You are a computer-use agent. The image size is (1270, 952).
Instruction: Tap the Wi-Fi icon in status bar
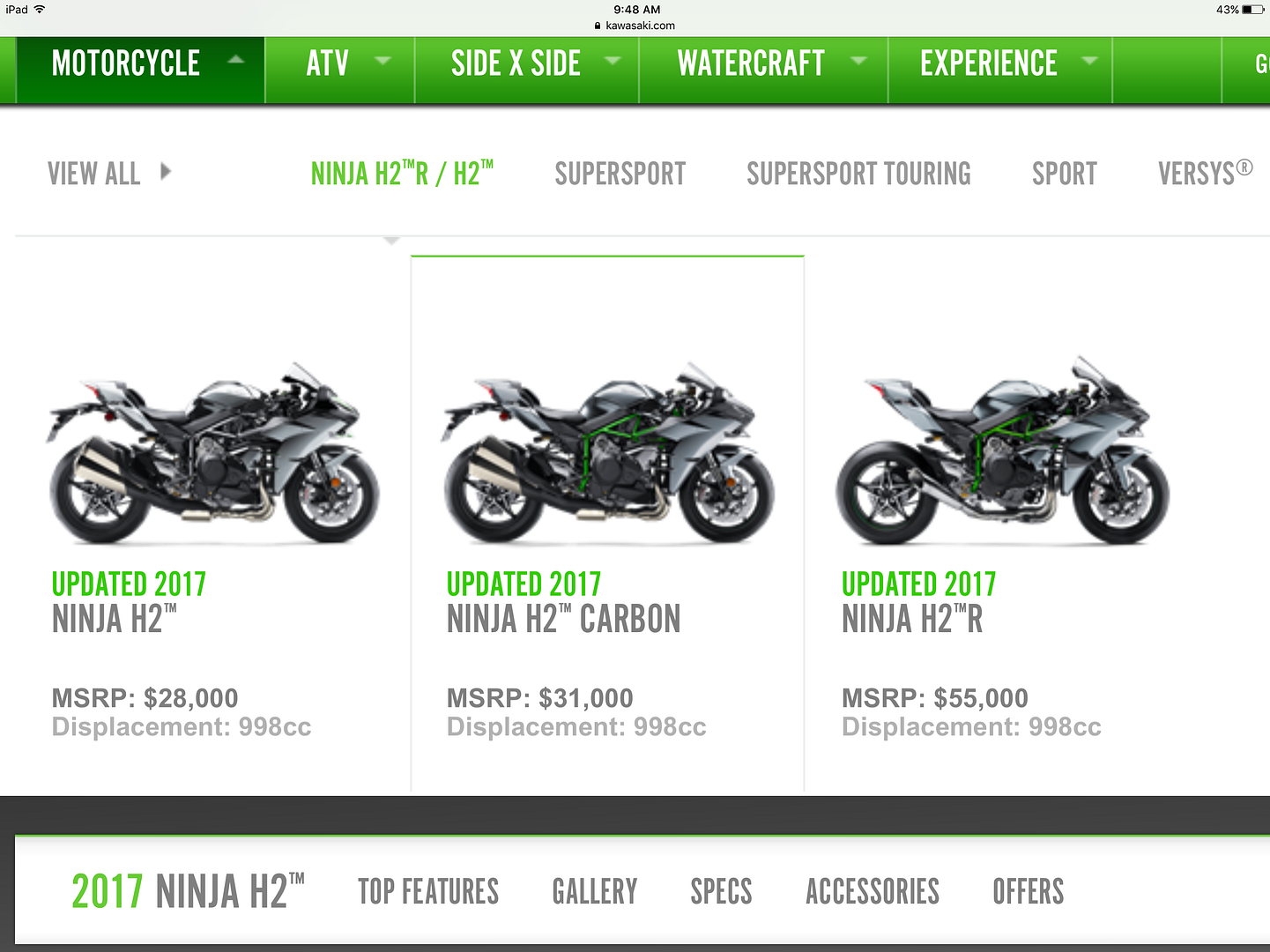pos(40,10)
